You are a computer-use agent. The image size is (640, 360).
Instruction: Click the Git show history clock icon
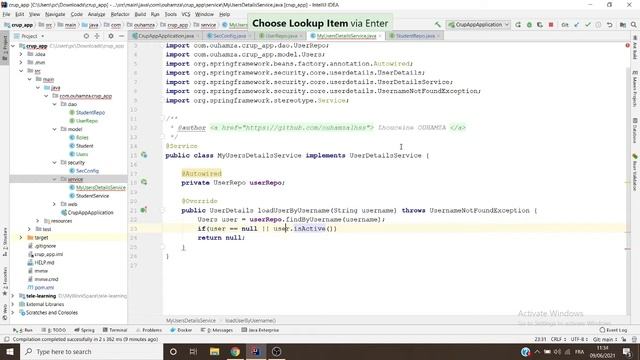coord(598,24)
